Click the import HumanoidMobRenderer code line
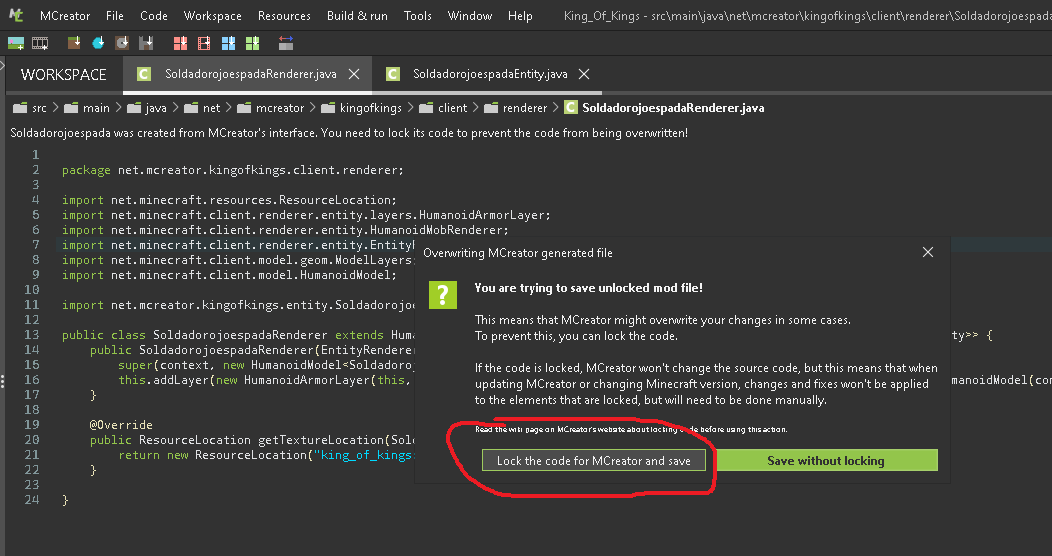Screen dimensions: 1052x556 (285, 230)
